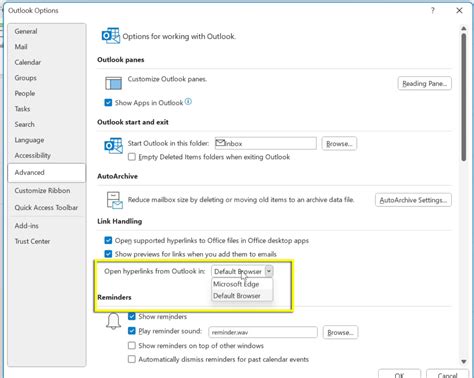474x378 pixels.
Task: Click info icon next to Show Apps
Action: pyautogui.click(x=188, y=102)
